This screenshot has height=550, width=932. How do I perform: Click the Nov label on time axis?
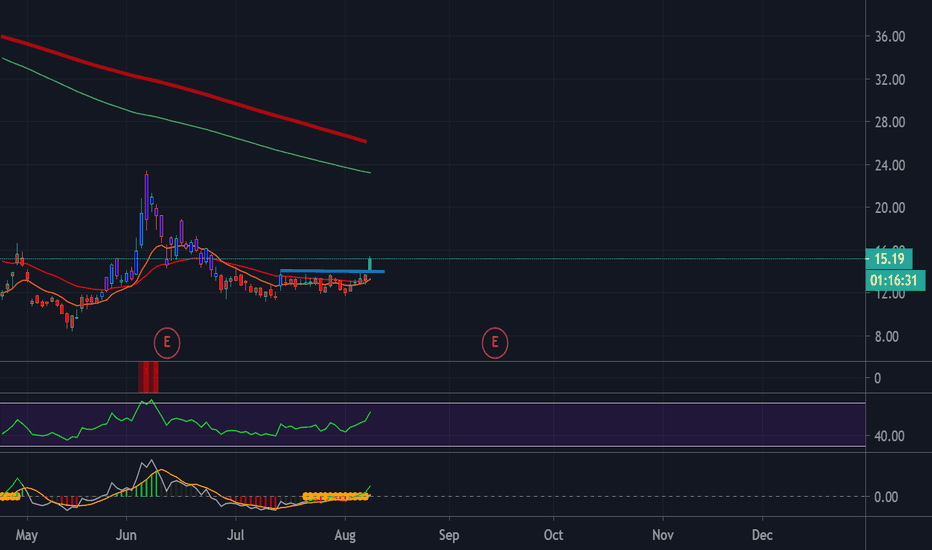(x=663, y=535)
